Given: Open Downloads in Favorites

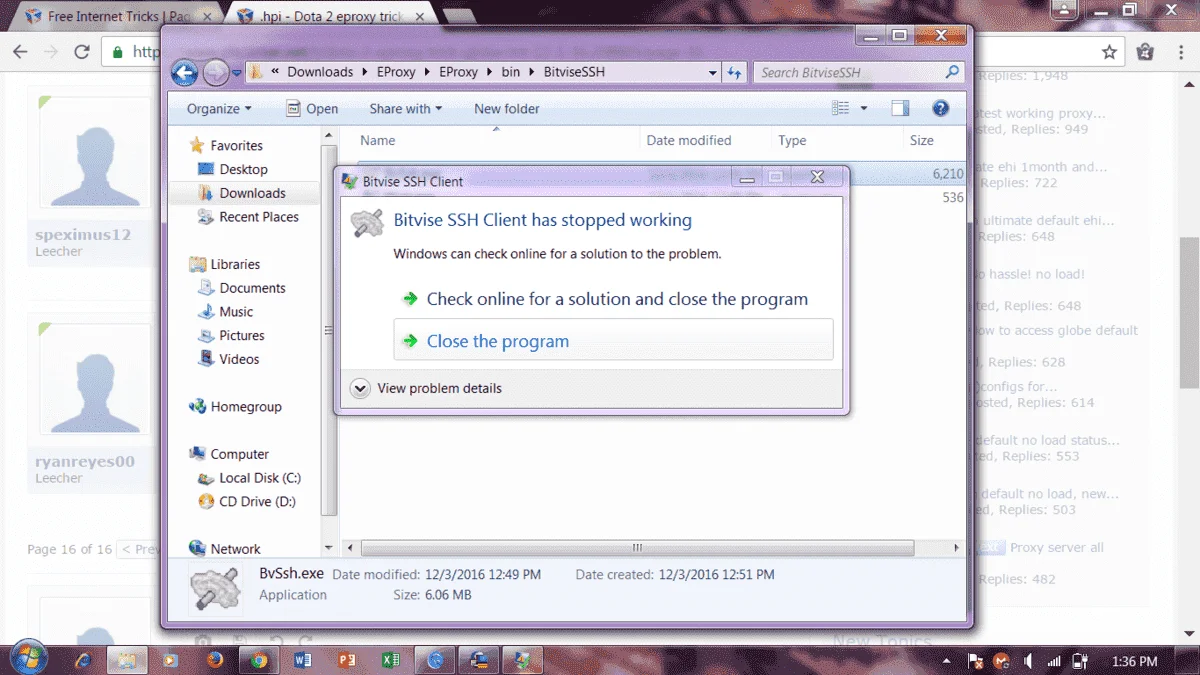Looking at the screenshot, I should [x=252, y=193].
